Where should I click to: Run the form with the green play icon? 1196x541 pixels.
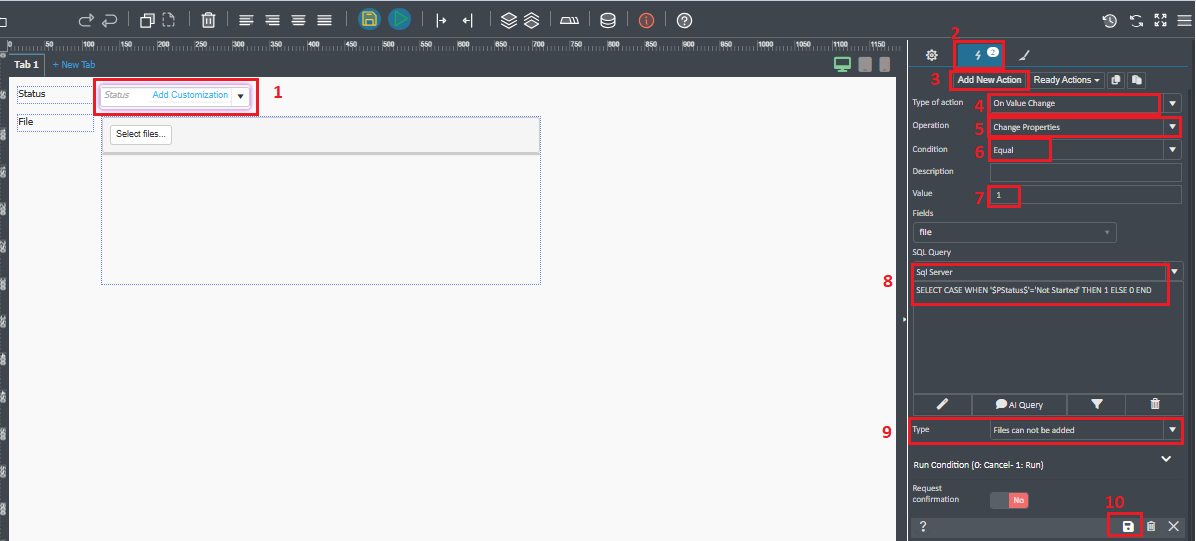pos(399,20)
